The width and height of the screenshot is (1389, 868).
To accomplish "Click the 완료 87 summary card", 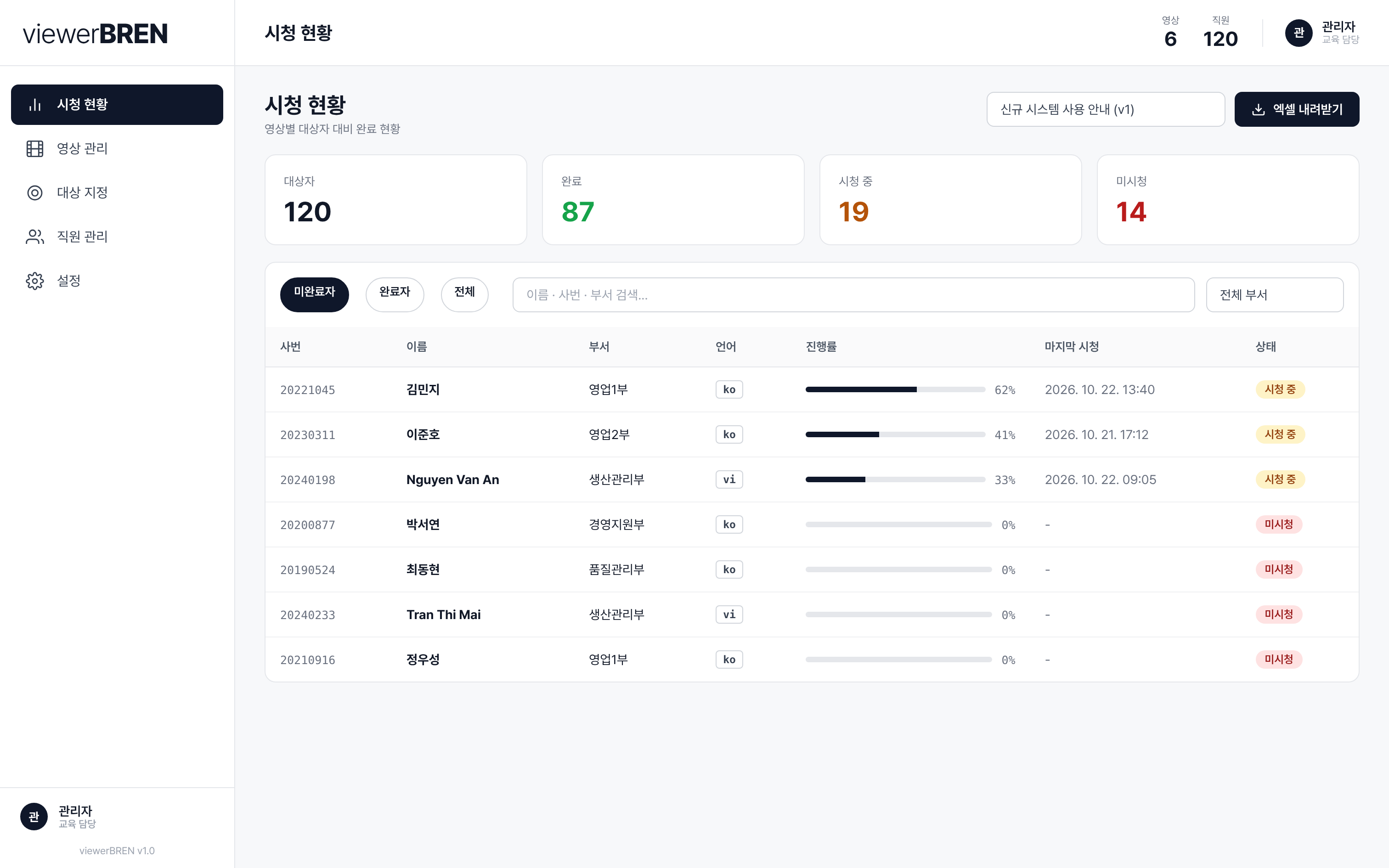I will click(x=673, y=200).
